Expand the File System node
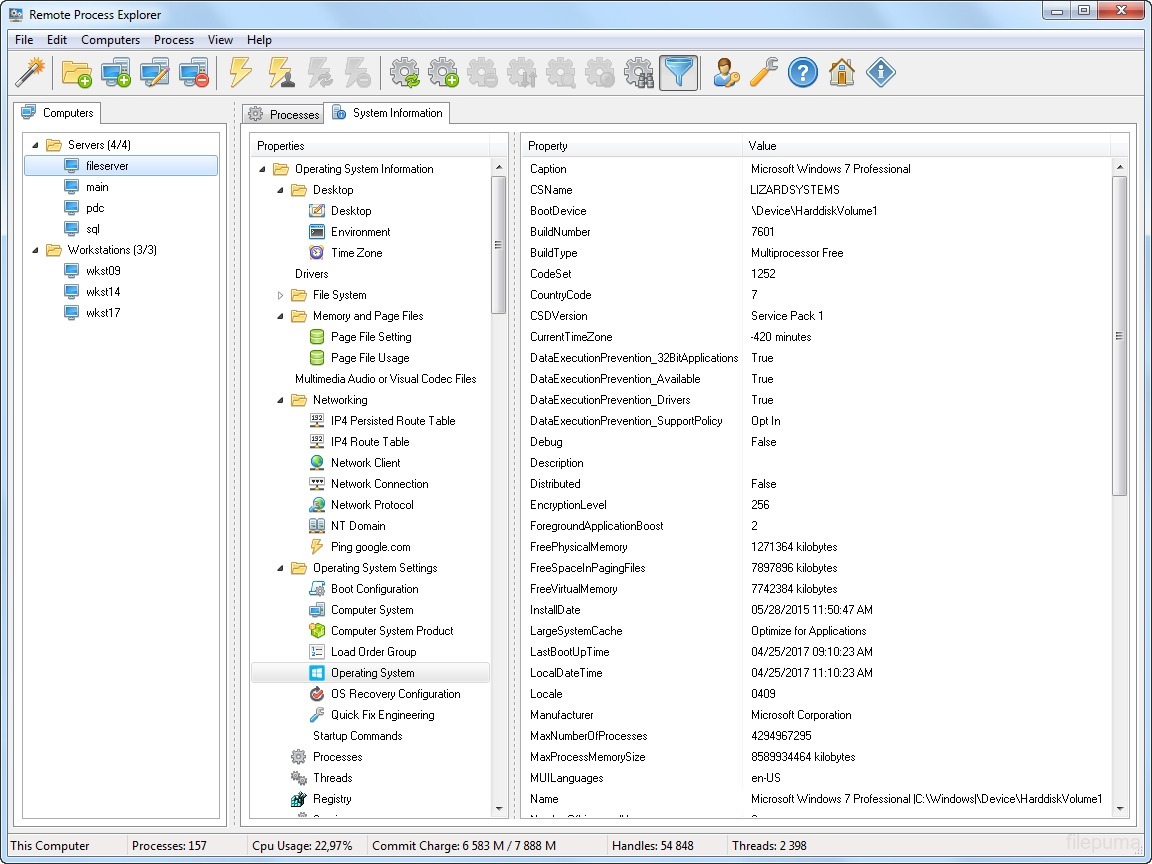The height and width of the screenshot is (864, 1152). pos(281,295)
